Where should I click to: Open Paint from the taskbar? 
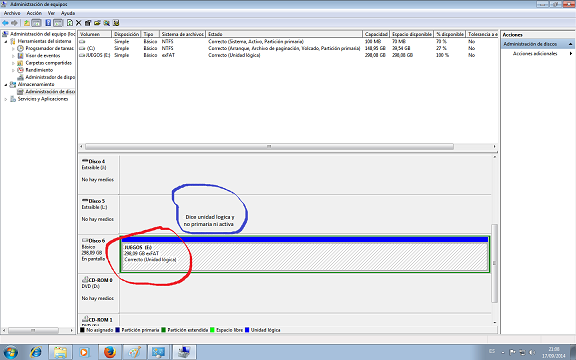click(x=134, y=352)
